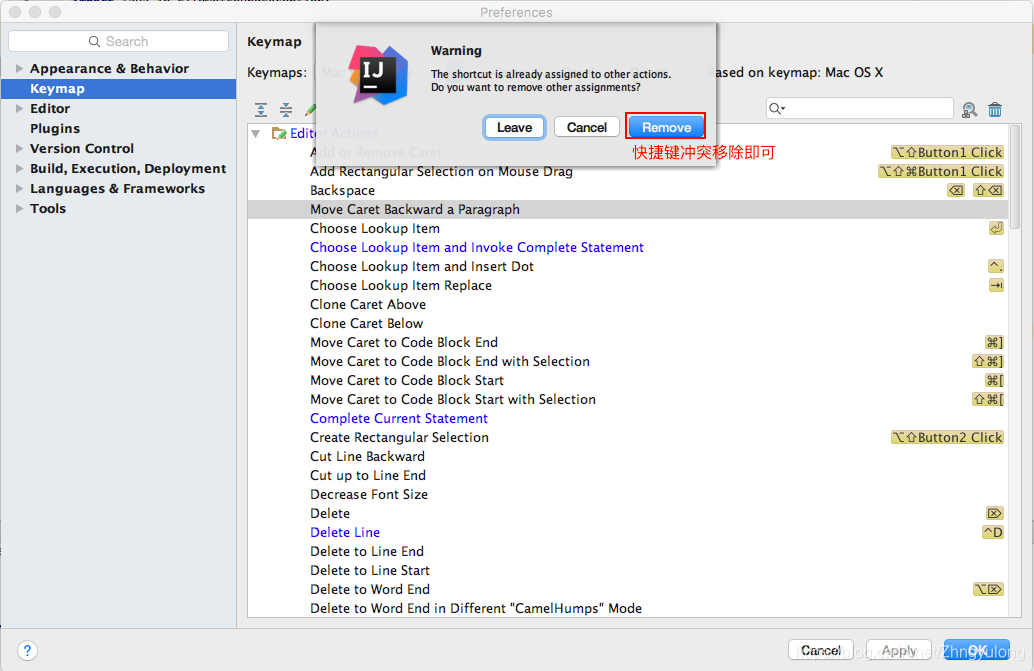The image size is (1034, 671).
Task: Click the Preferences search field
Action: 119,41
